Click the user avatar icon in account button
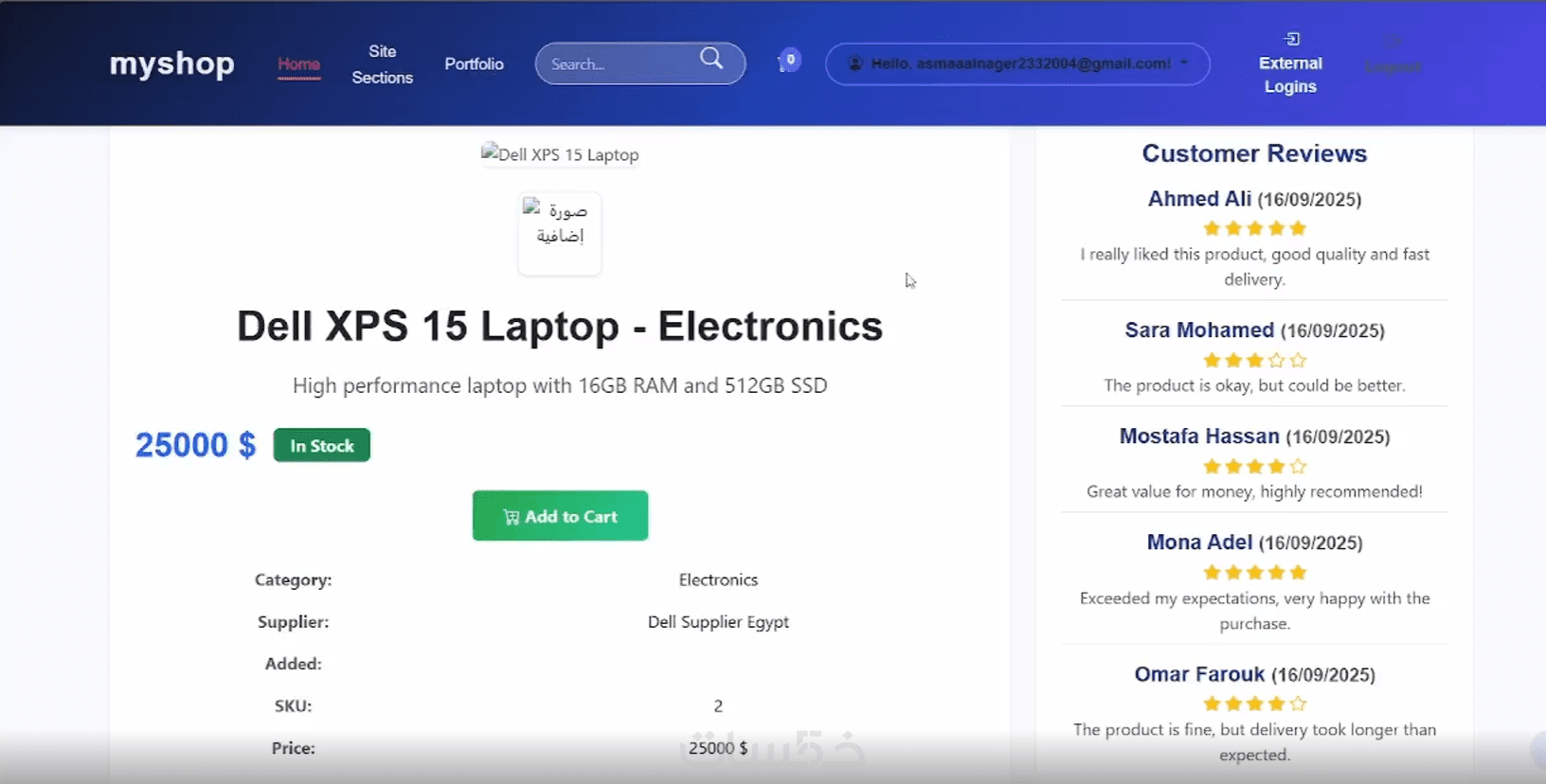 tap(854, 63)
